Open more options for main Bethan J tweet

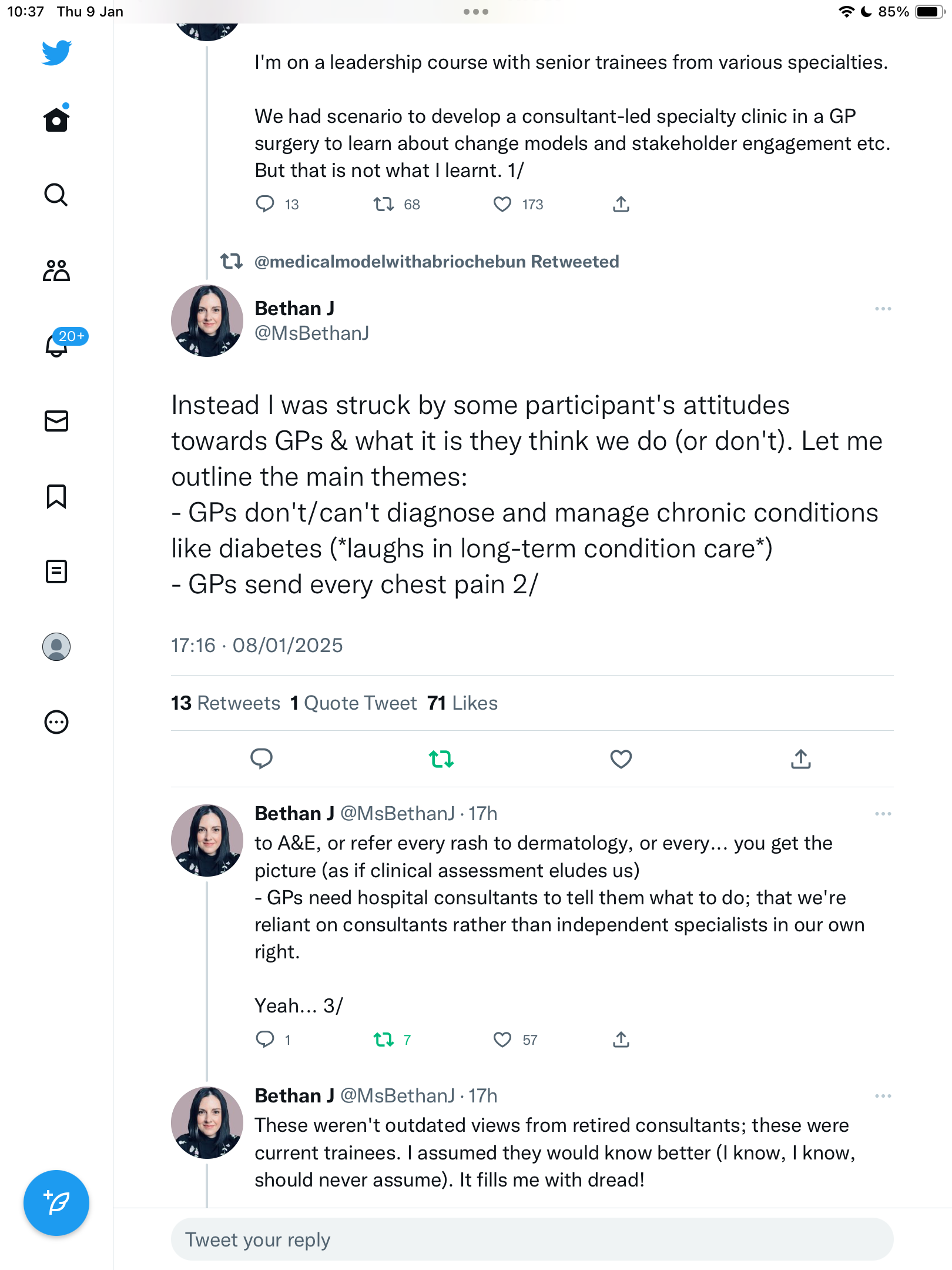click(x=883, y=309)
